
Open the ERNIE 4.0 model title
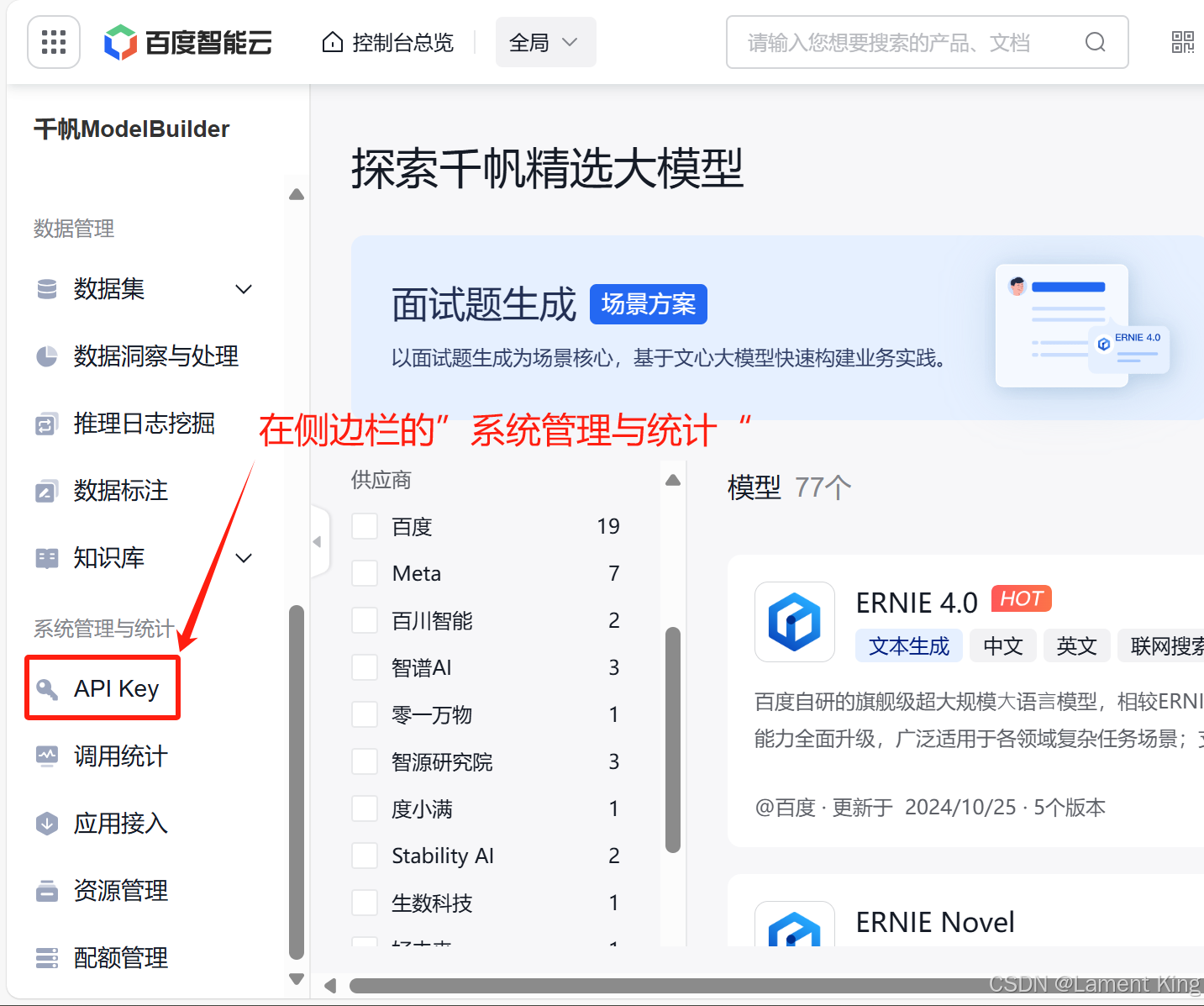(917, 603)
